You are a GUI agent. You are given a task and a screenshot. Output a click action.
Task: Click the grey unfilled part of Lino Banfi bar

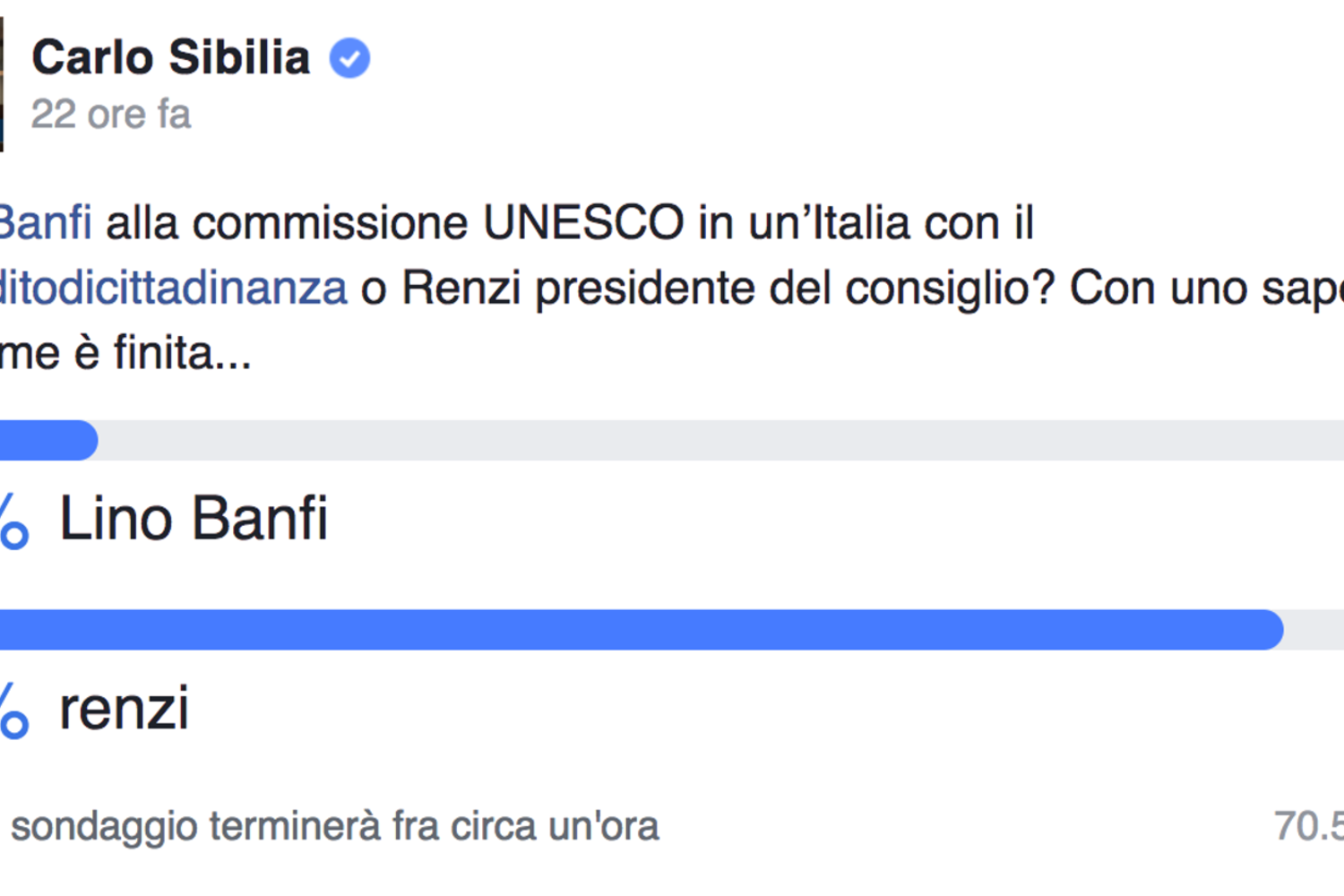point(717,441)
